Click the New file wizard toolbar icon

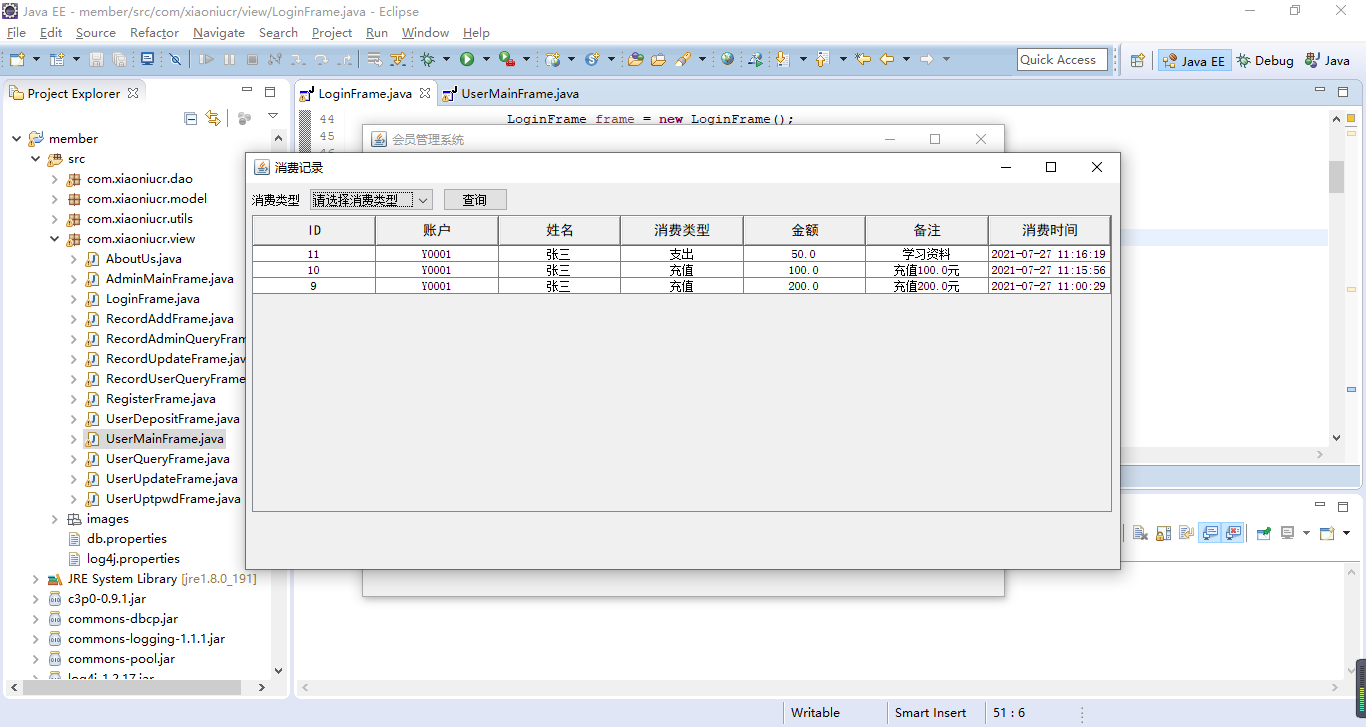pyautogui.click(x=17, y=59)
